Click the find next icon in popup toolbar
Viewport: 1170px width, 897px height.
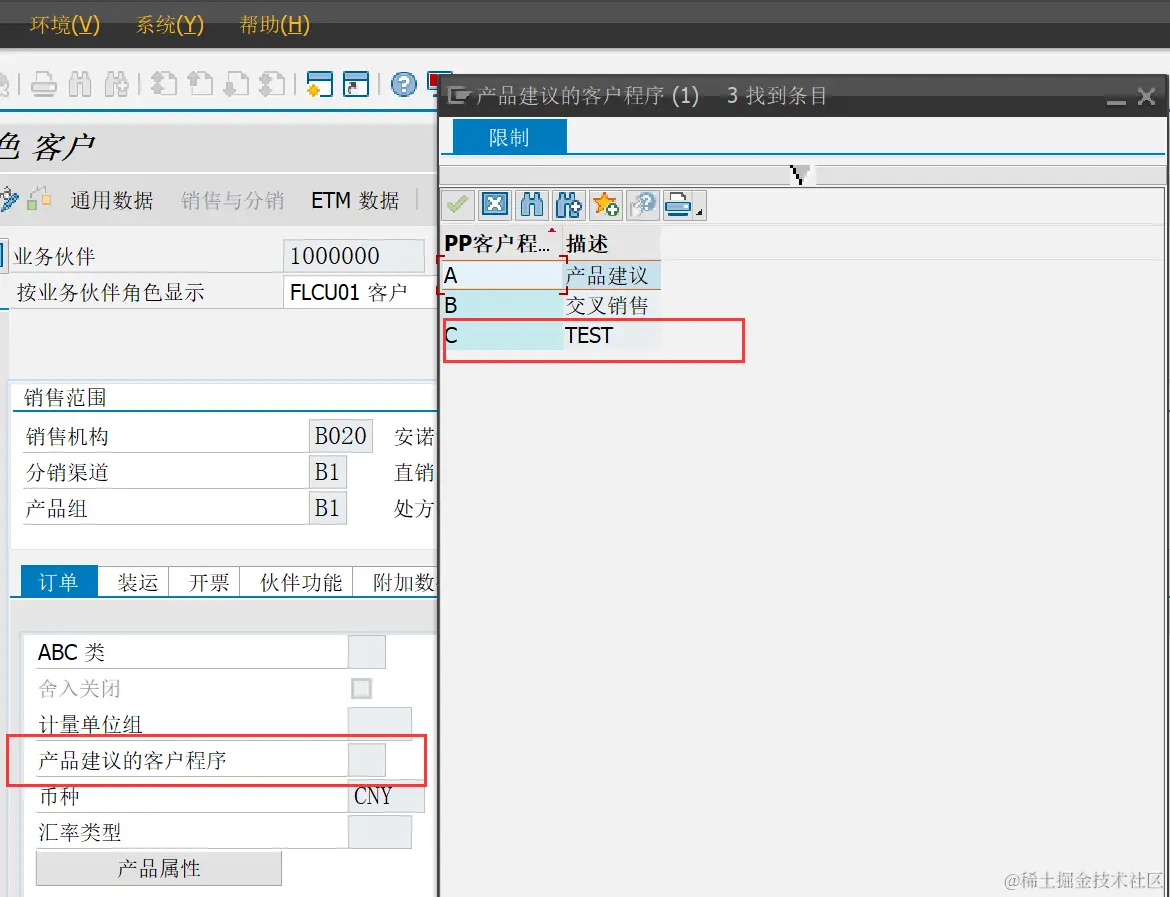[x=569, y=204]
